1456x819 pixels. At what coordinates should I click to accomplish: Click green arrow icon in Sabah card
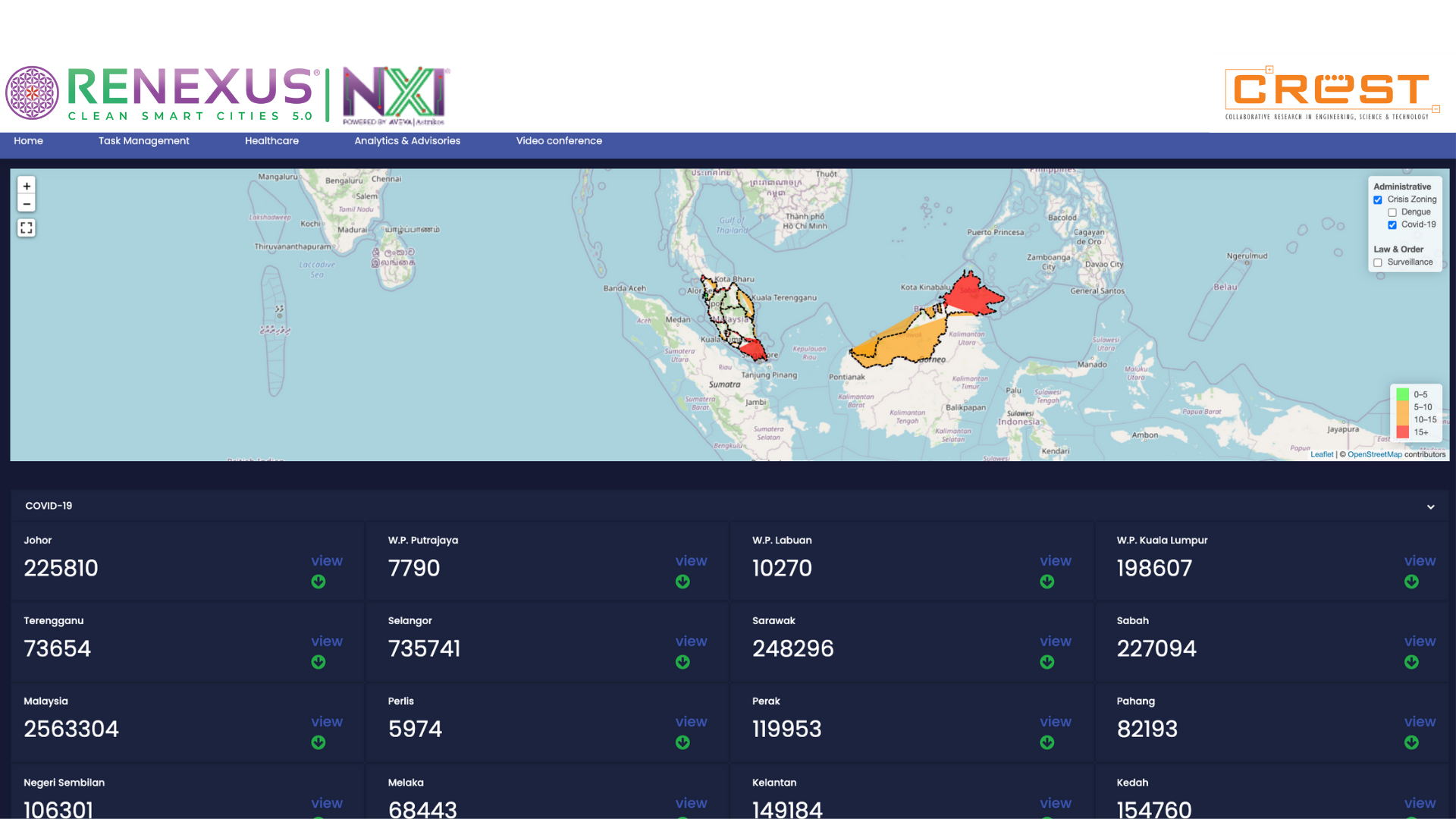[1411, 662]
